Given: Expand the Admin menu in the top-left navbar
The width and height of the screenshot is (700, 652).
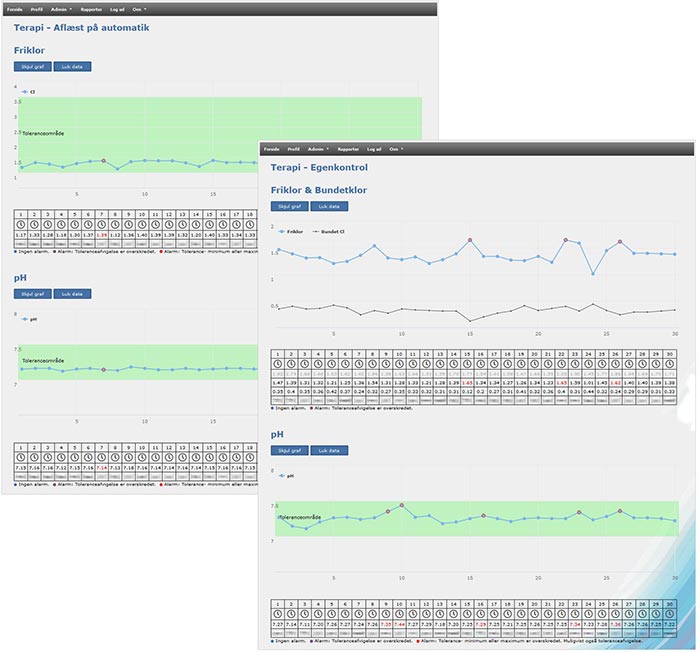Looking at the screenshot, I should coord(63,7).
